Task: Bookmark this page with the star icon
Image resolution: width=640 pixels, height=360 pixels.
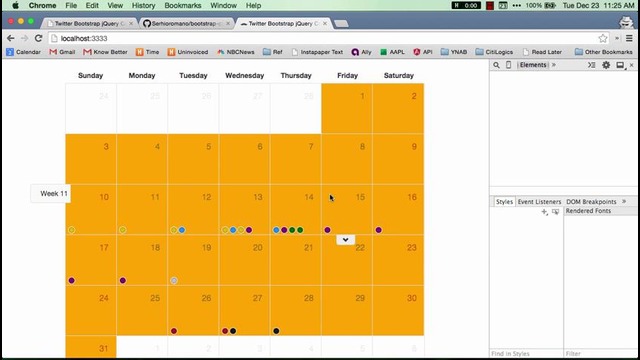Action: [602, 38]
